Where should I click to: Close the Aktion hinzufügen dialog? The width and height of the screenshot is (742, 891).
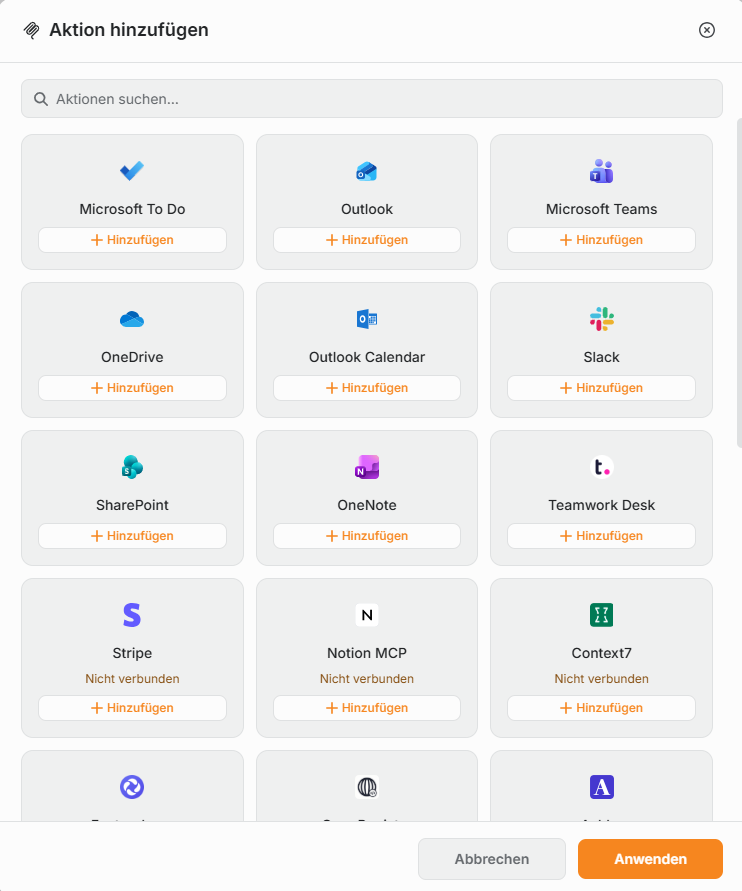coord(706,30)
